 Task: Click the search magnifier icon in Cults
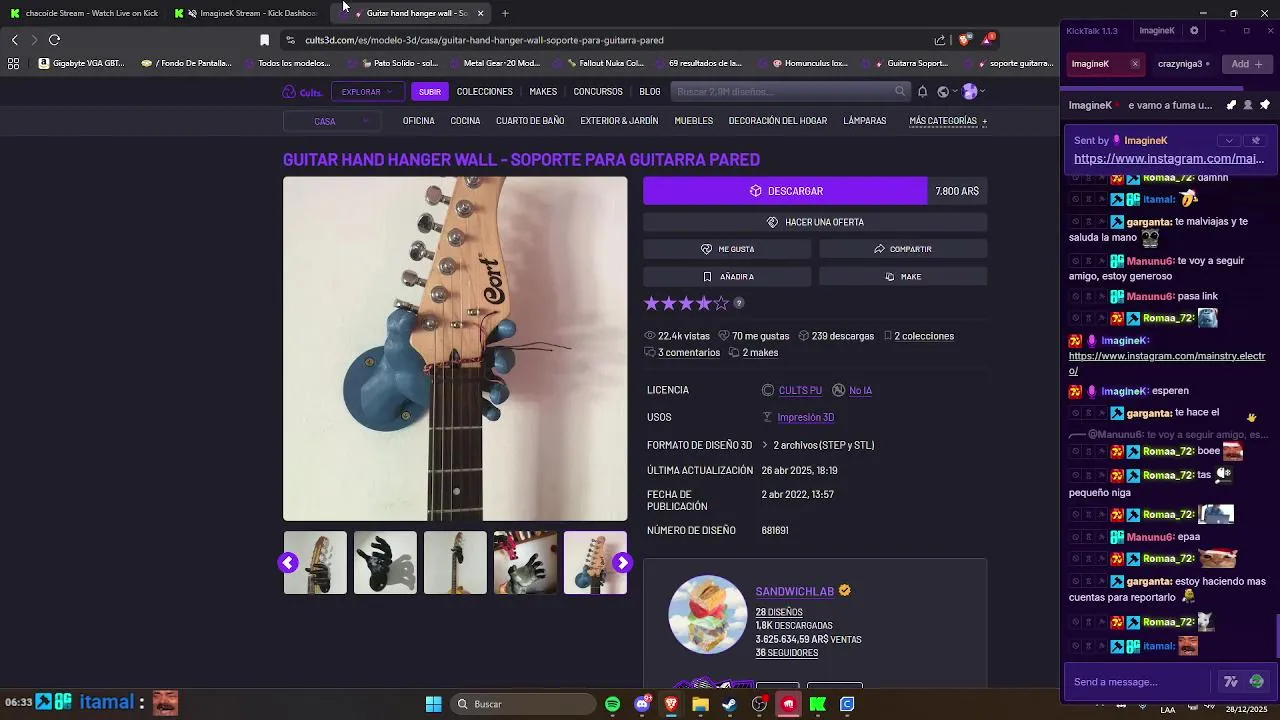tap(900, 92)
